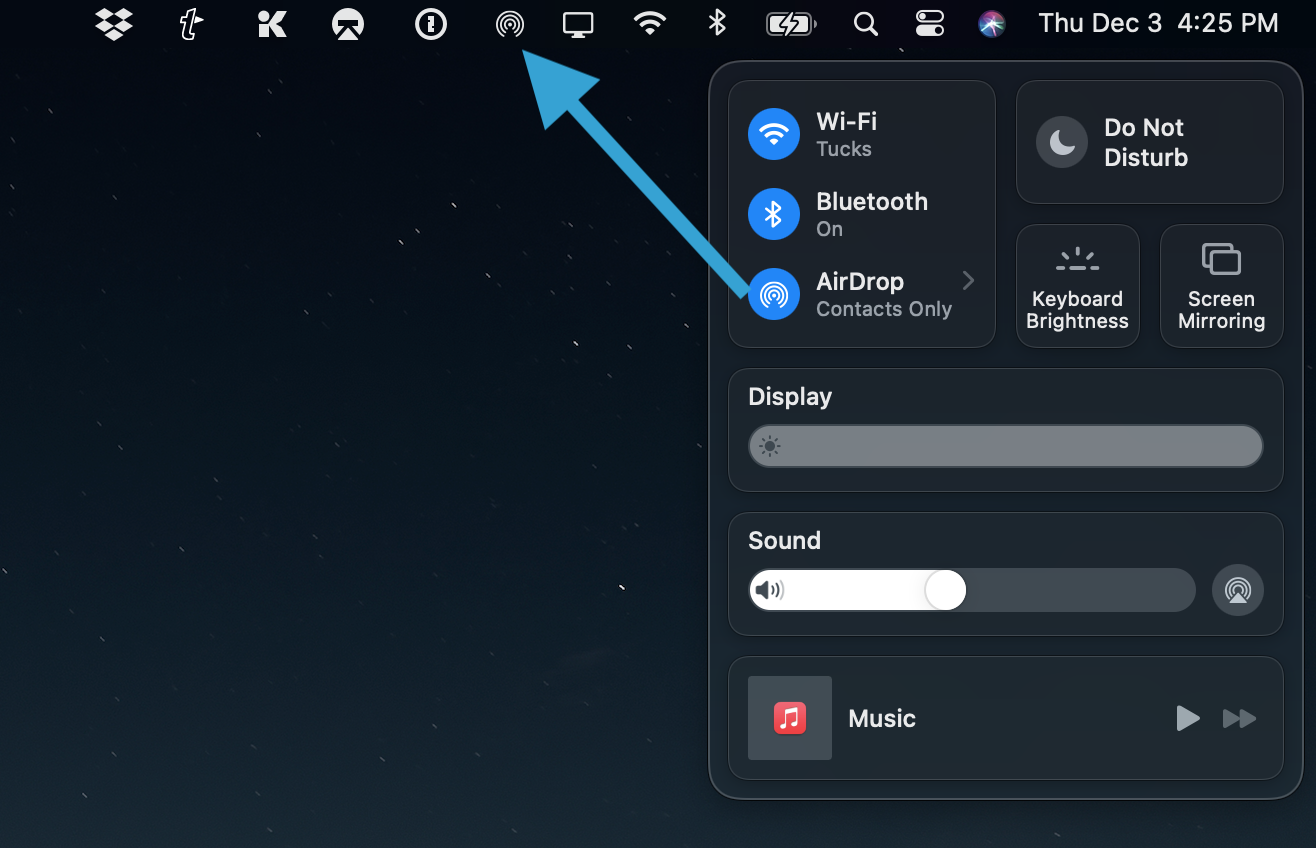Open Screen Mirroring from the menu bar display icon
Image resolution: width=1316 pixels, height=848 pixels.
(x=578, y=24)
